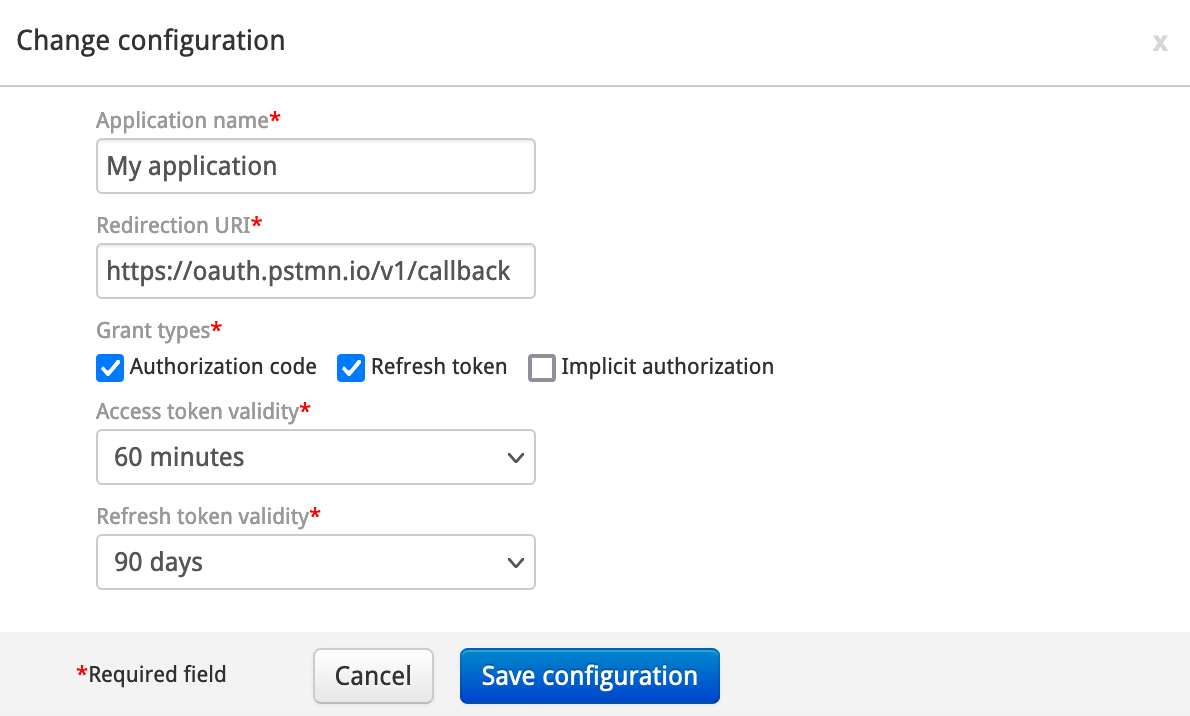Click the 'Implicit authorization' label text

coord(667,367)
